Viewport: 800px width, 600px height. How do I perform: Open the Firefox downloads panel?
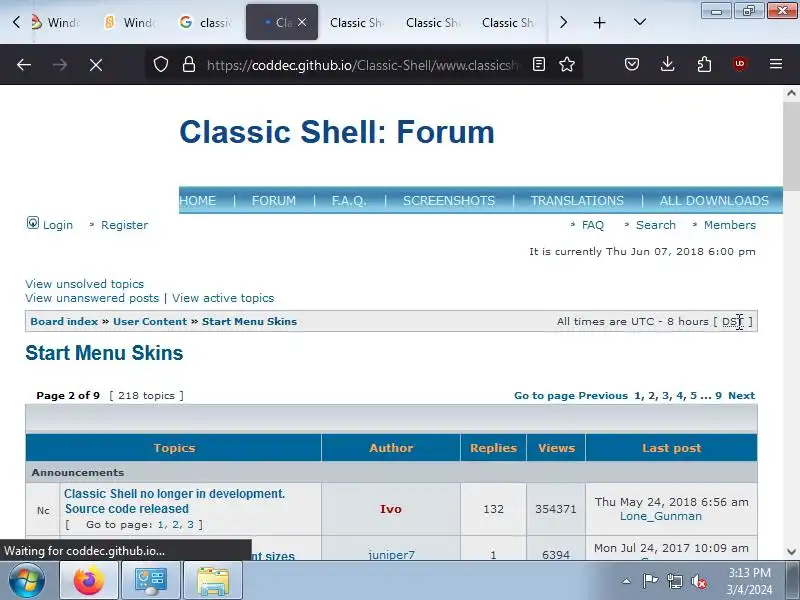coord(667,64)
